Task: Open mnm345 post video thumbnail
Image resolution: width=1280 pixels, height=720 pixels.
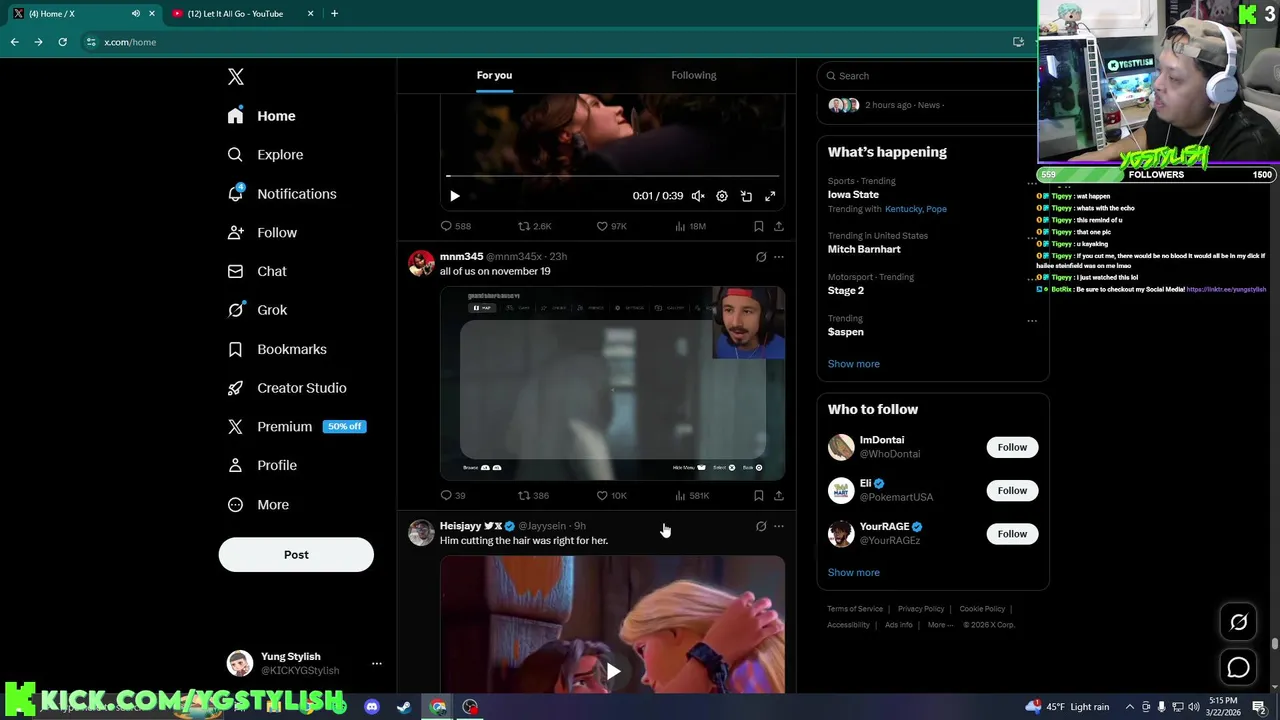Action: pyautogui.click(x=612, y=384)
